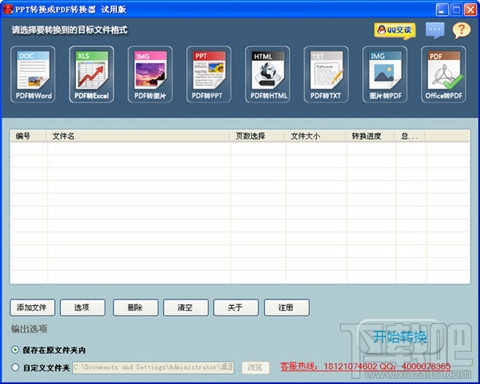
Task: Maximize the converter window
Action: (456, 10)
